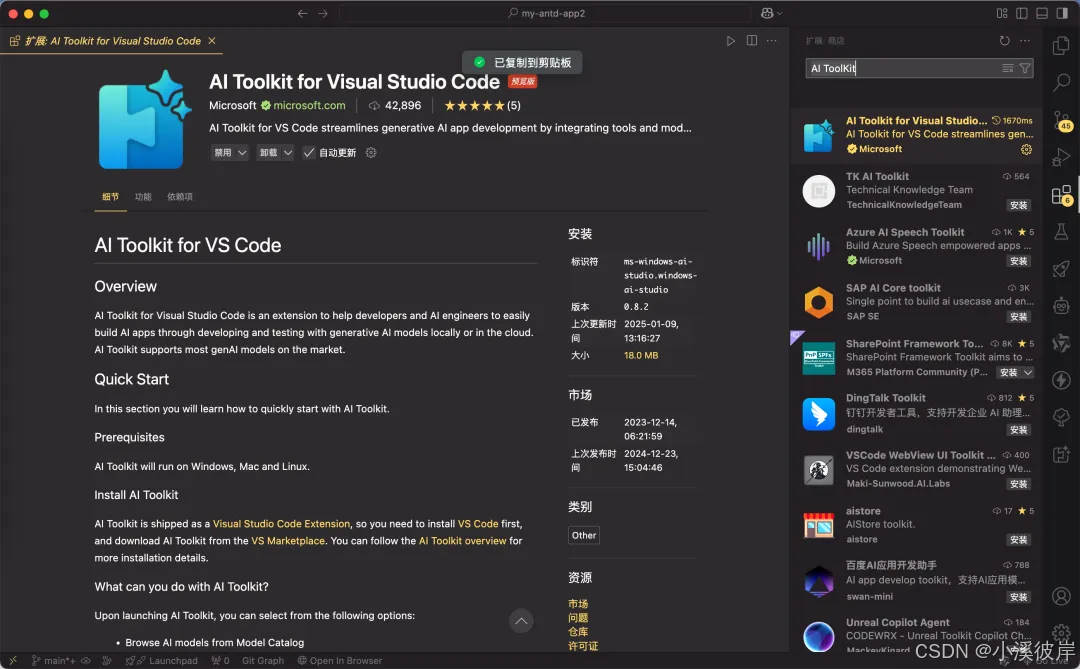Click the extension manage gear icon
The image size is (1080, 669).
(x=371, y=152)
